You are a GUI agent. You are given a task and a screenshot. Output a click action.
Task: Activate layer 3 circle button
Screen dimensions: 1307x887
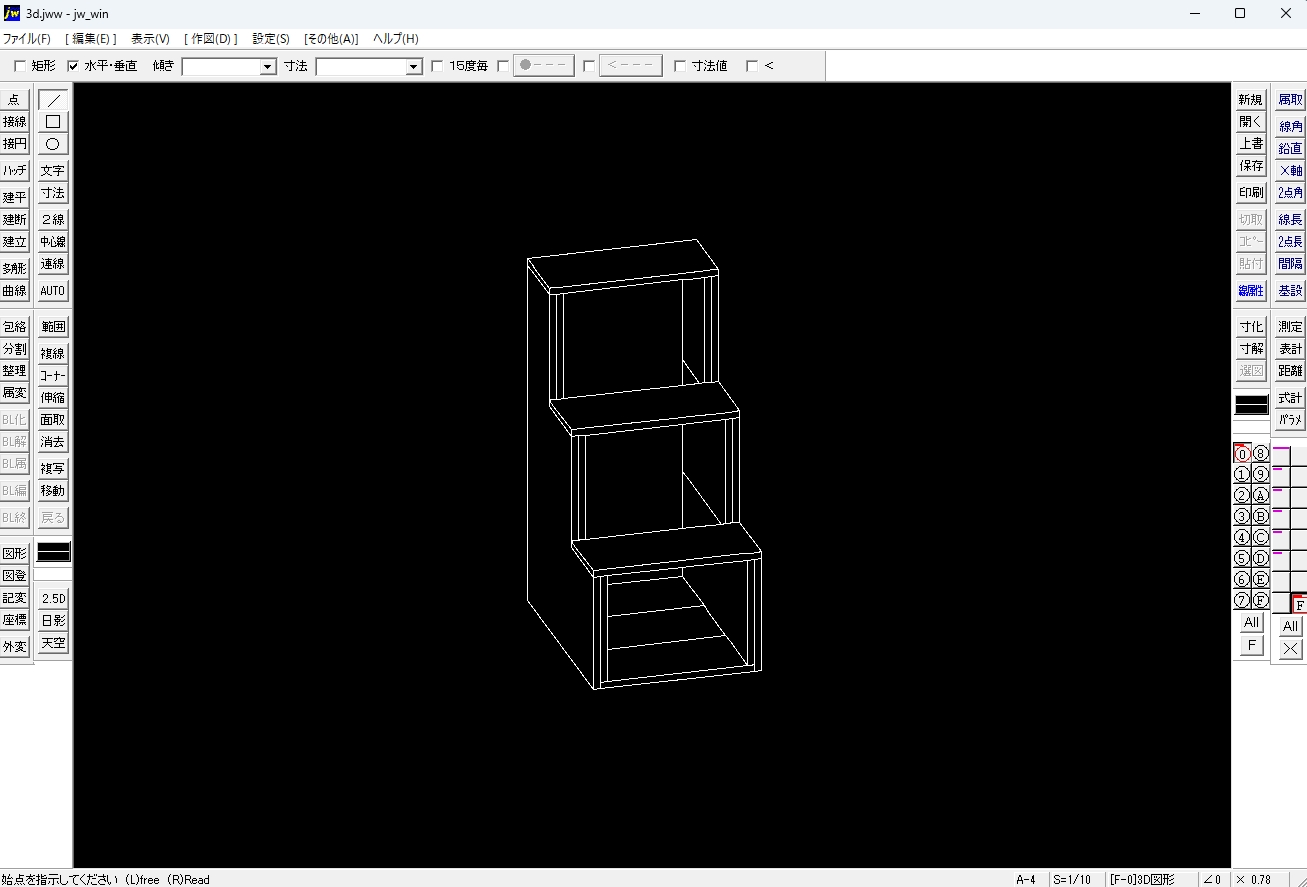click(x=1242, y=516)
